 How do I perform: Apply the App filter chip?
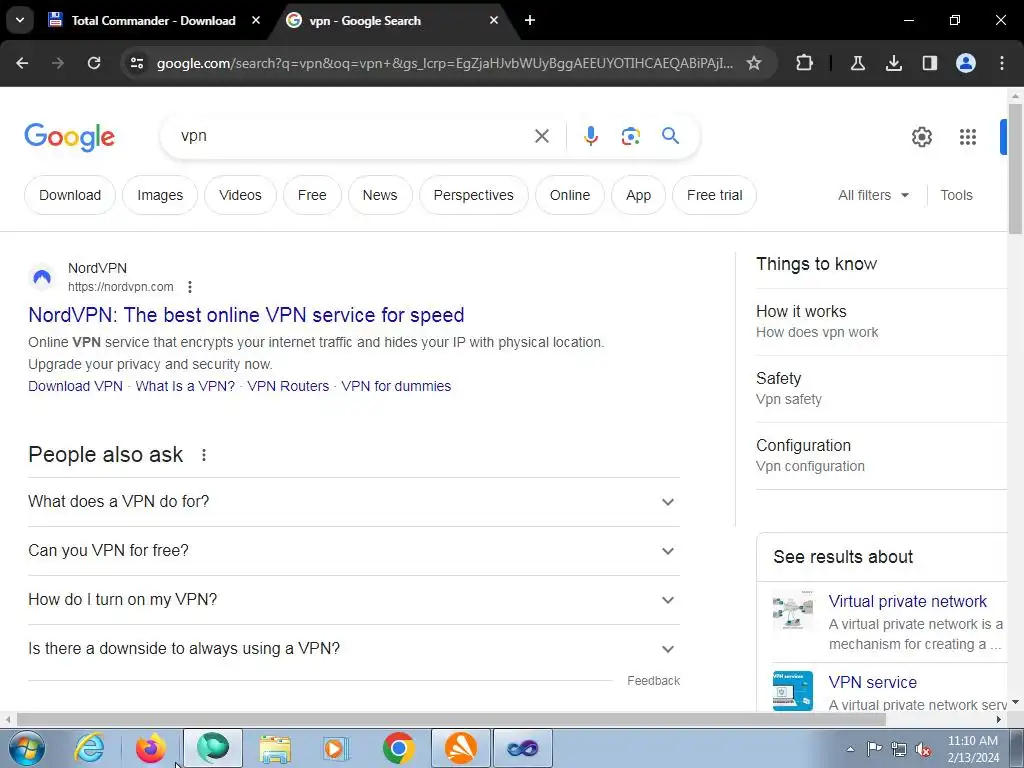tap(638, 195)
